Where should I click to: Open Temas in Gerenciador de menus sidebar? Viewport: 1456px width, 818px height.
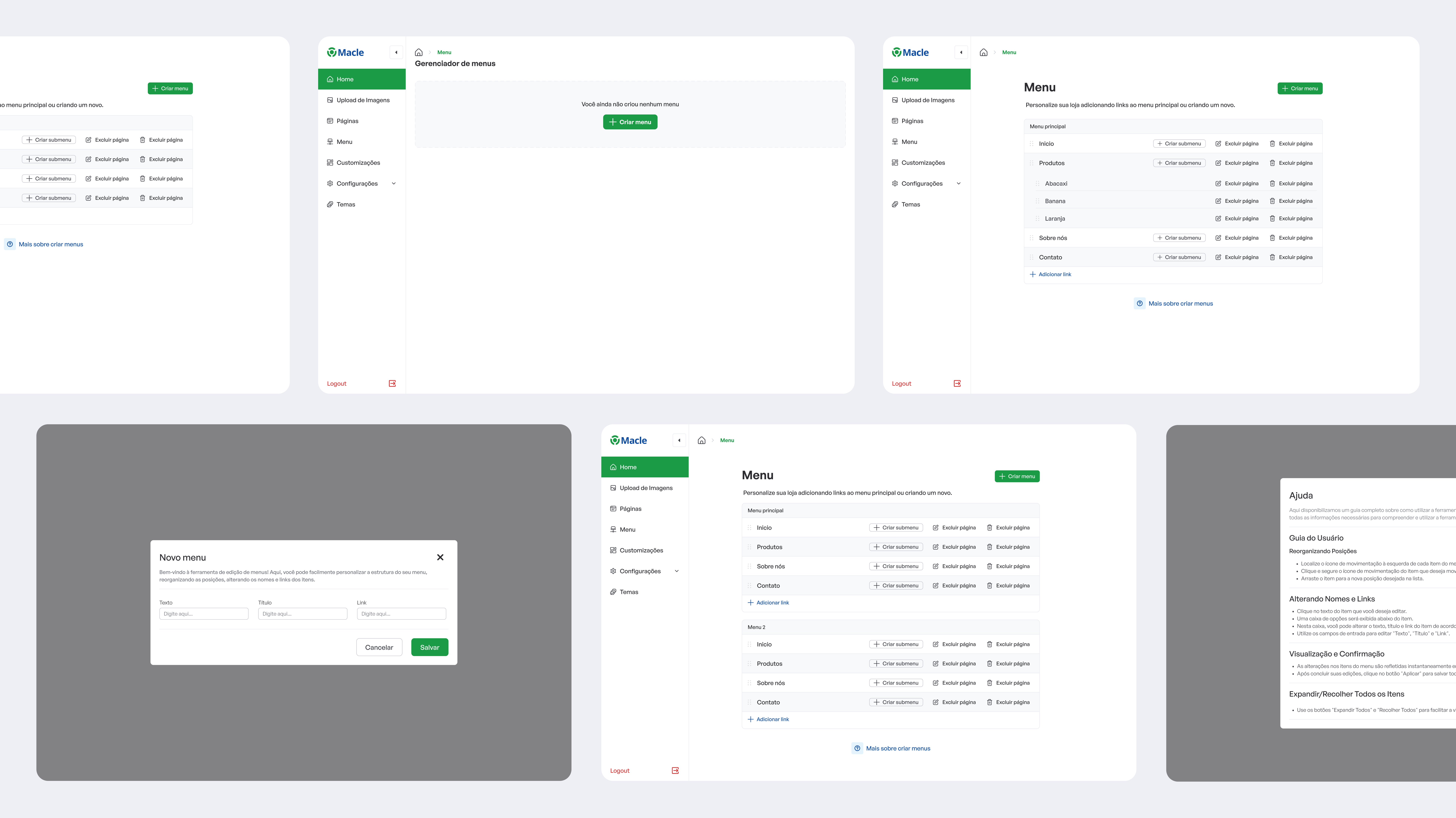pyautogui.click(x=362, y=204)
